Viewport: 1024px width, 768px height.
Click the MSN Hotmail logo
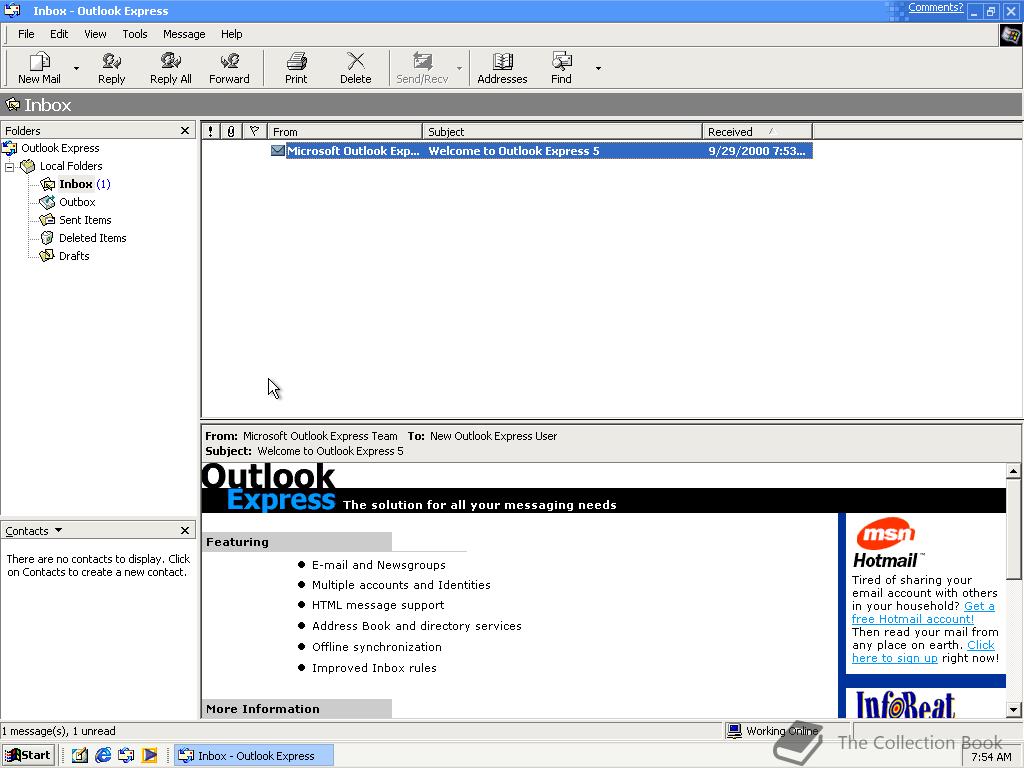[887, 543]
